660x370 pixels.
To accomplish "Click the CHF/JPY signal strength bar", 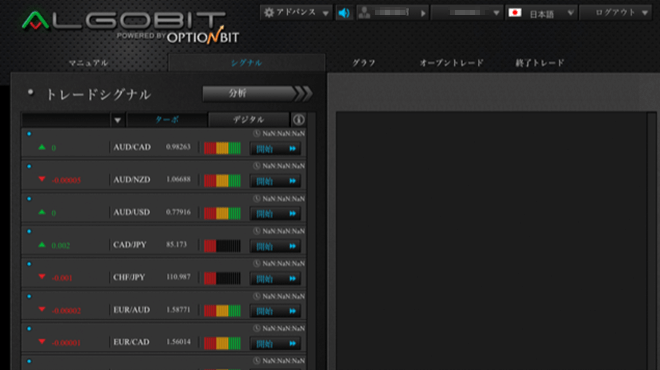I will pyautogui.click(x=222, y=278).
